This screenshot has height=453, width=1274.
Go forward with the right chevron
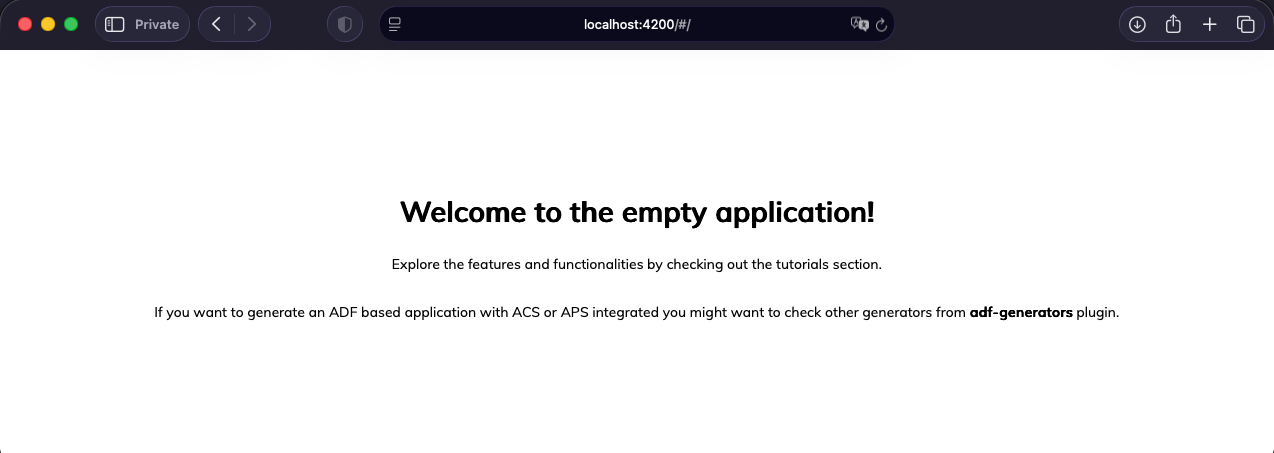252,24
